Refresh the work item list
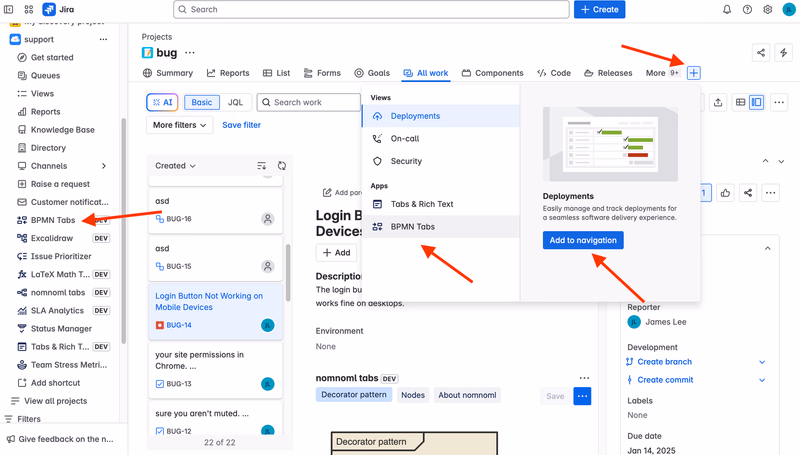 click(282, 166)
